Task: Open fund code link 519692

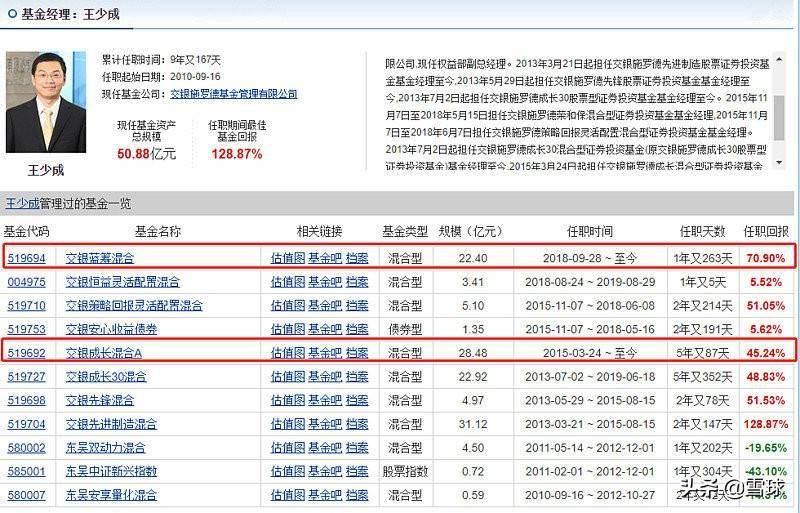Action: [27, 353]
